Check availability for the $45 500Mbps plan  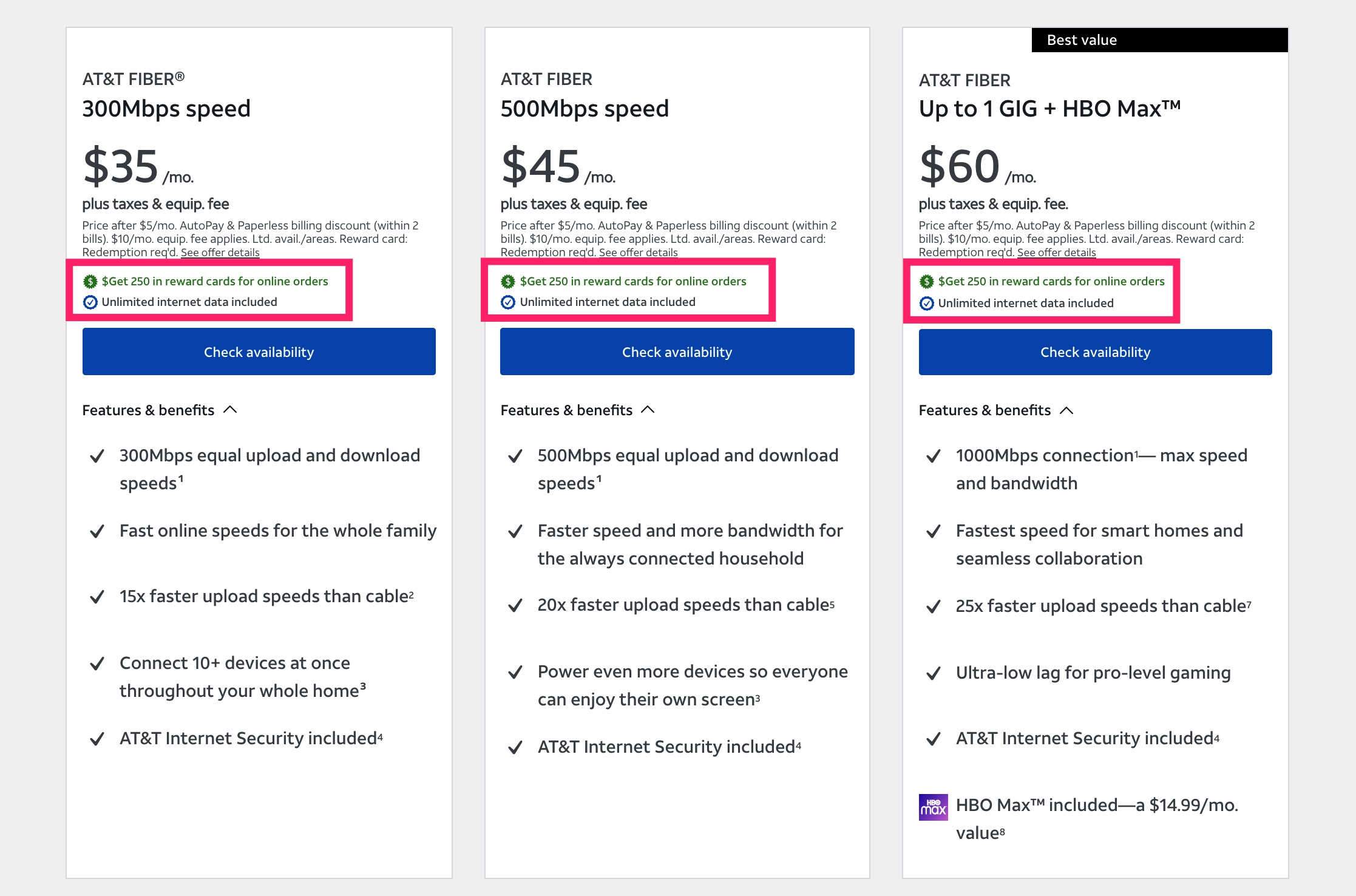coord(677,352)
